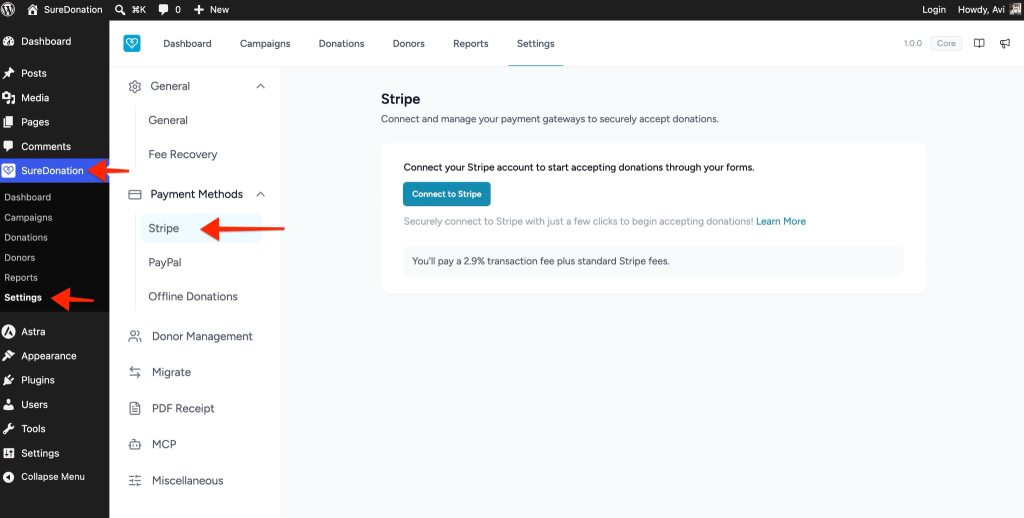This screenshot has width=1024, height=518.
Task: Open the Donors tab
Action: point(409,44)
